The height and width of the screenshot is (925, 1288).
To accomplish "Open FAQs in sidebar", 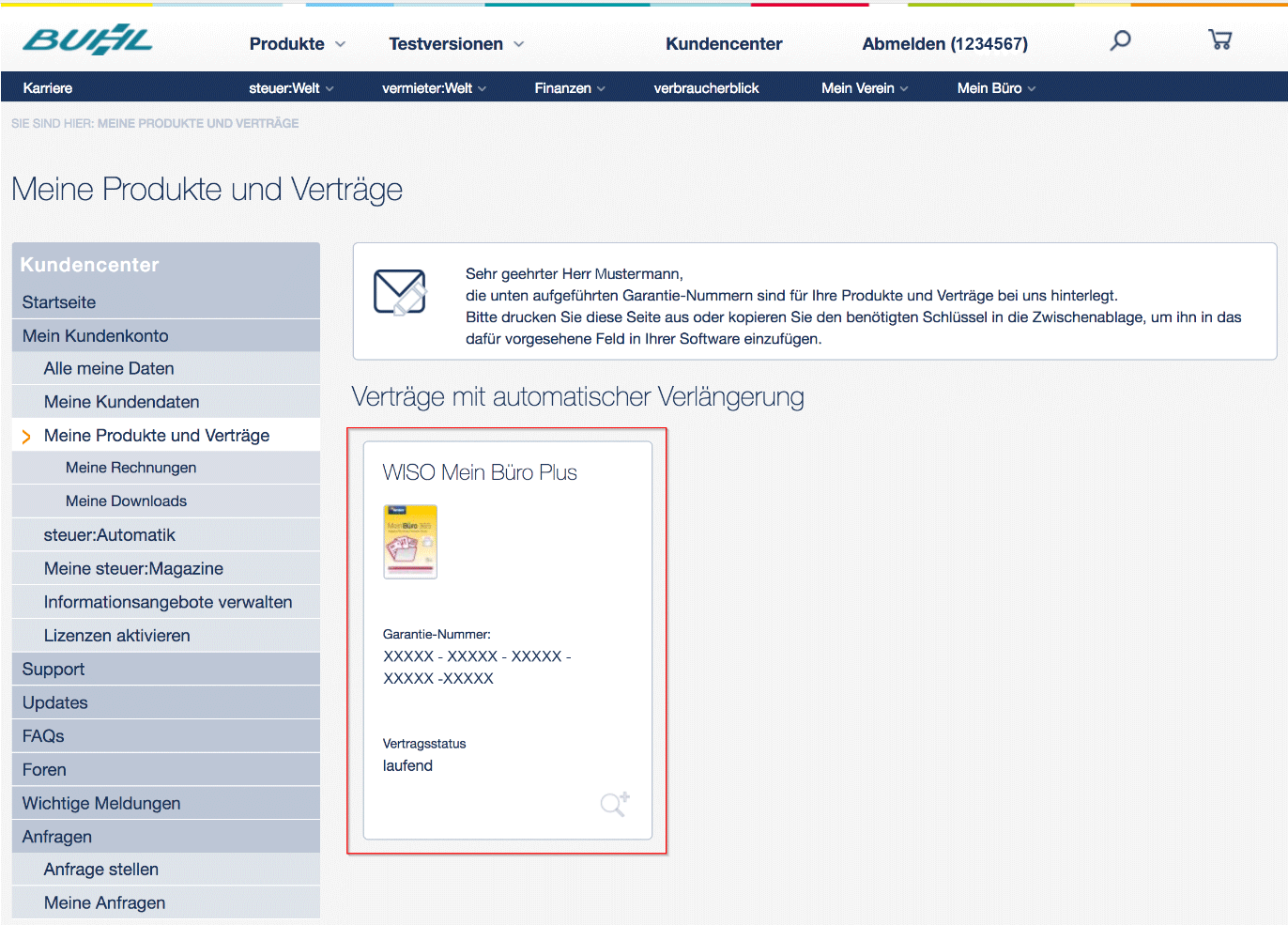I will pos(166,736).
